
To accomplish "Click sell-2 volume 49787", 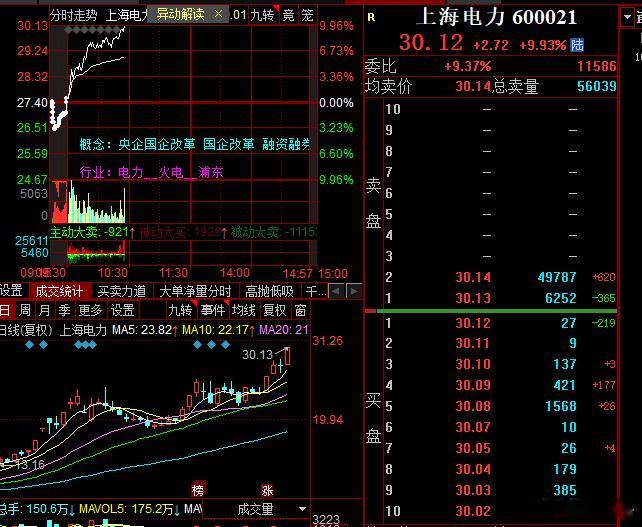I will click(x=557, y=277).
